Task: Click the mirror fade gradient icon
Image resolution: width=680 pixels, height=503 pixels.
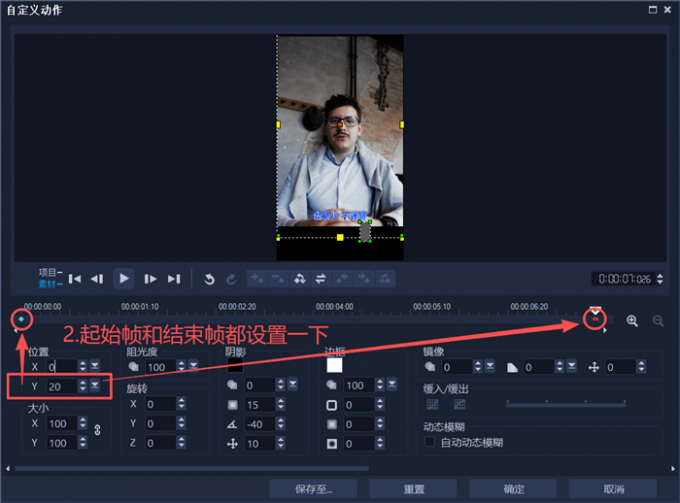Action: point(513,368)
